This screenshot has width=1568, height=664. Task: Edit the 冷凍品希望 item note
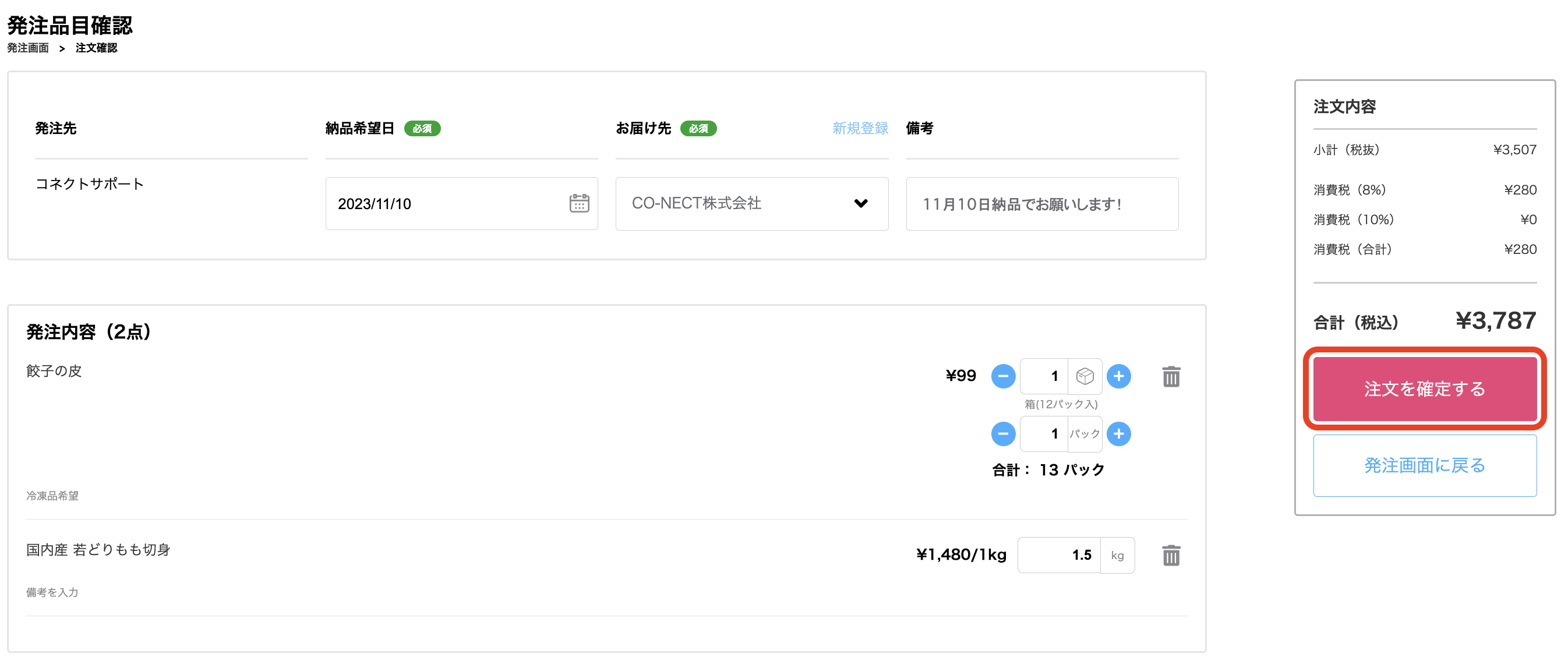tap(52, 496)
